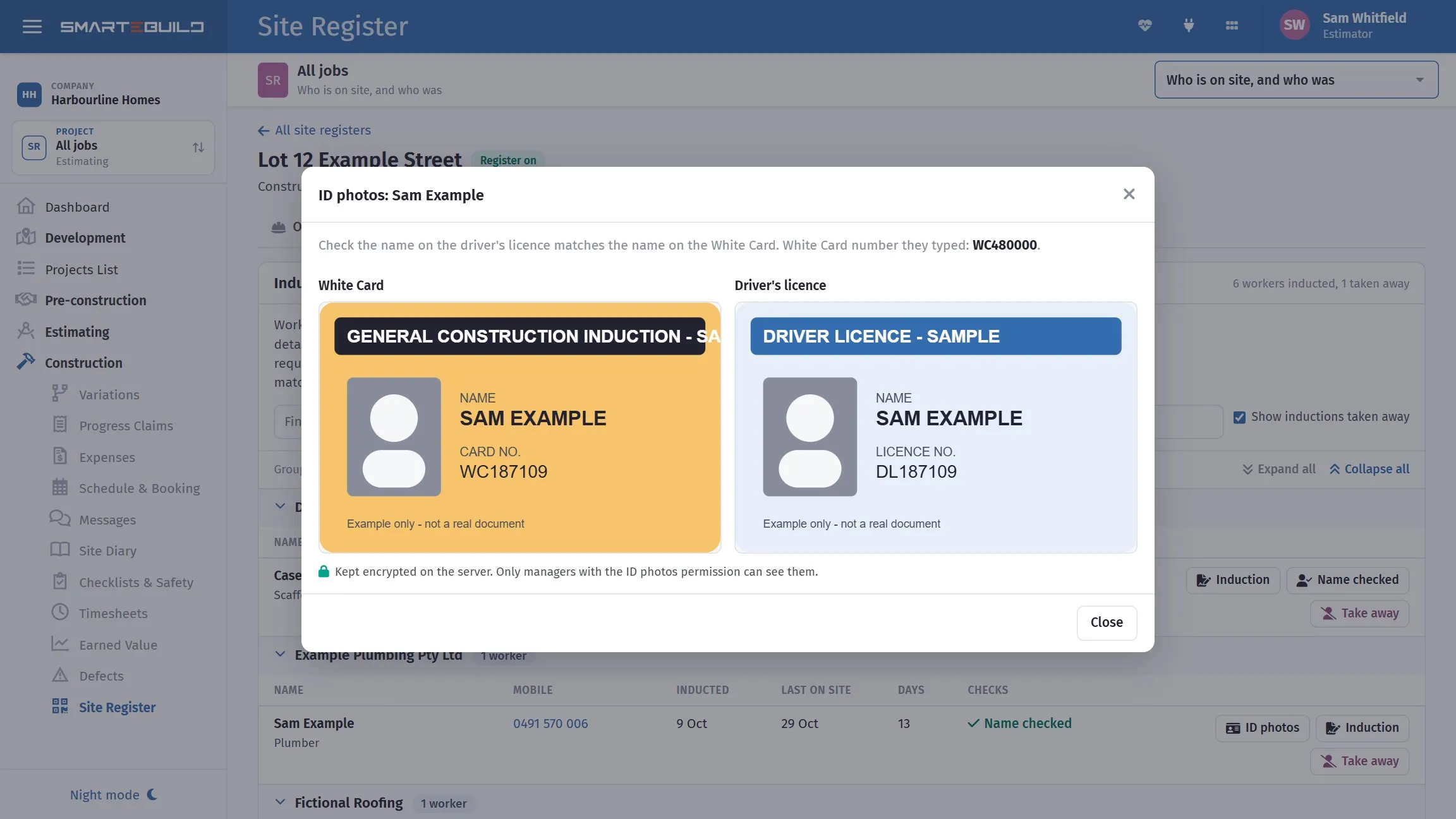This screenshot has width=1456, height=819.
Task: Open Earned Value page
Action: [x=118, y=645]
